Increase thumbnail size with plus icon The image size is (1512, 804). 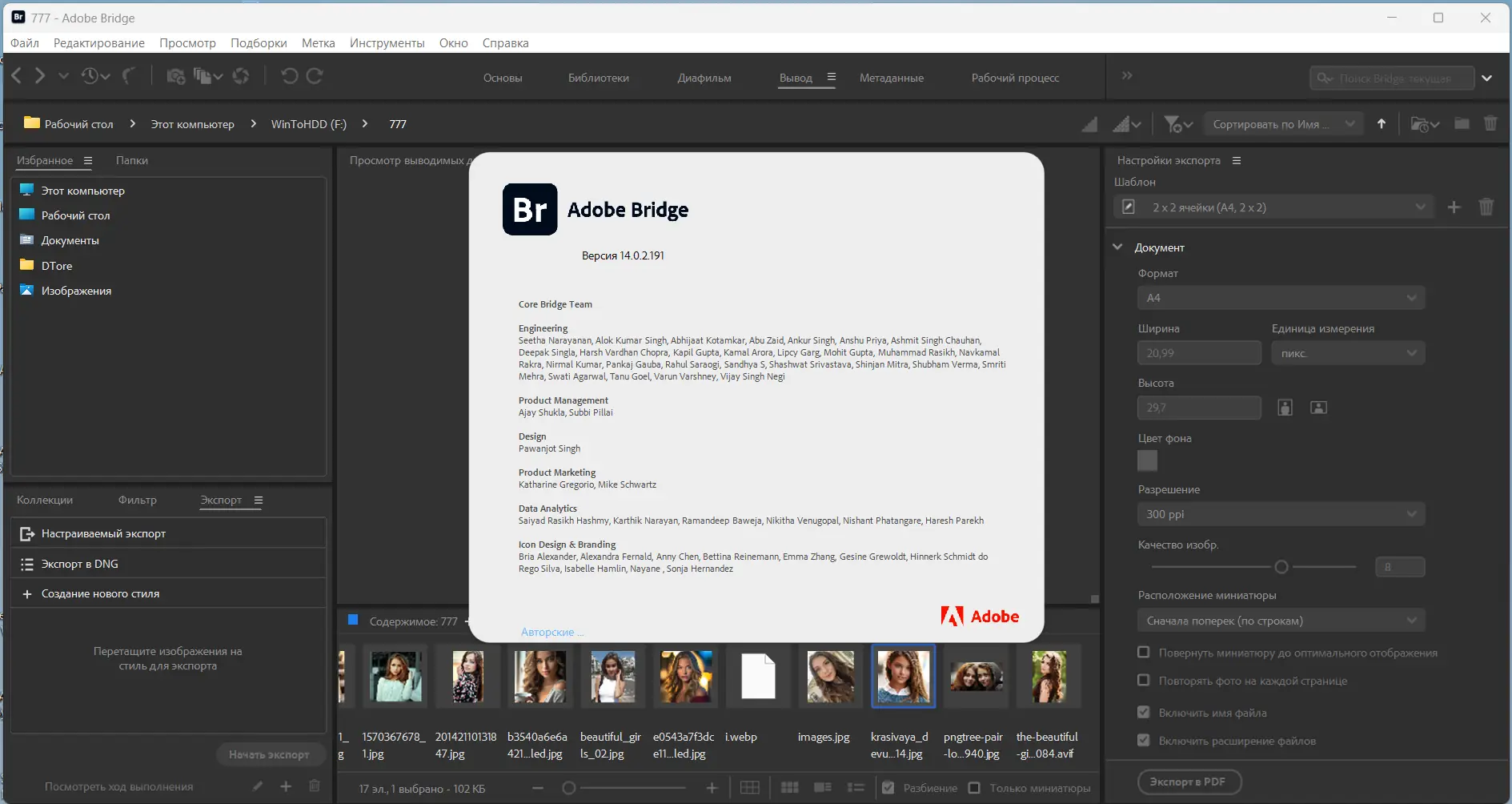pos(712,788)
